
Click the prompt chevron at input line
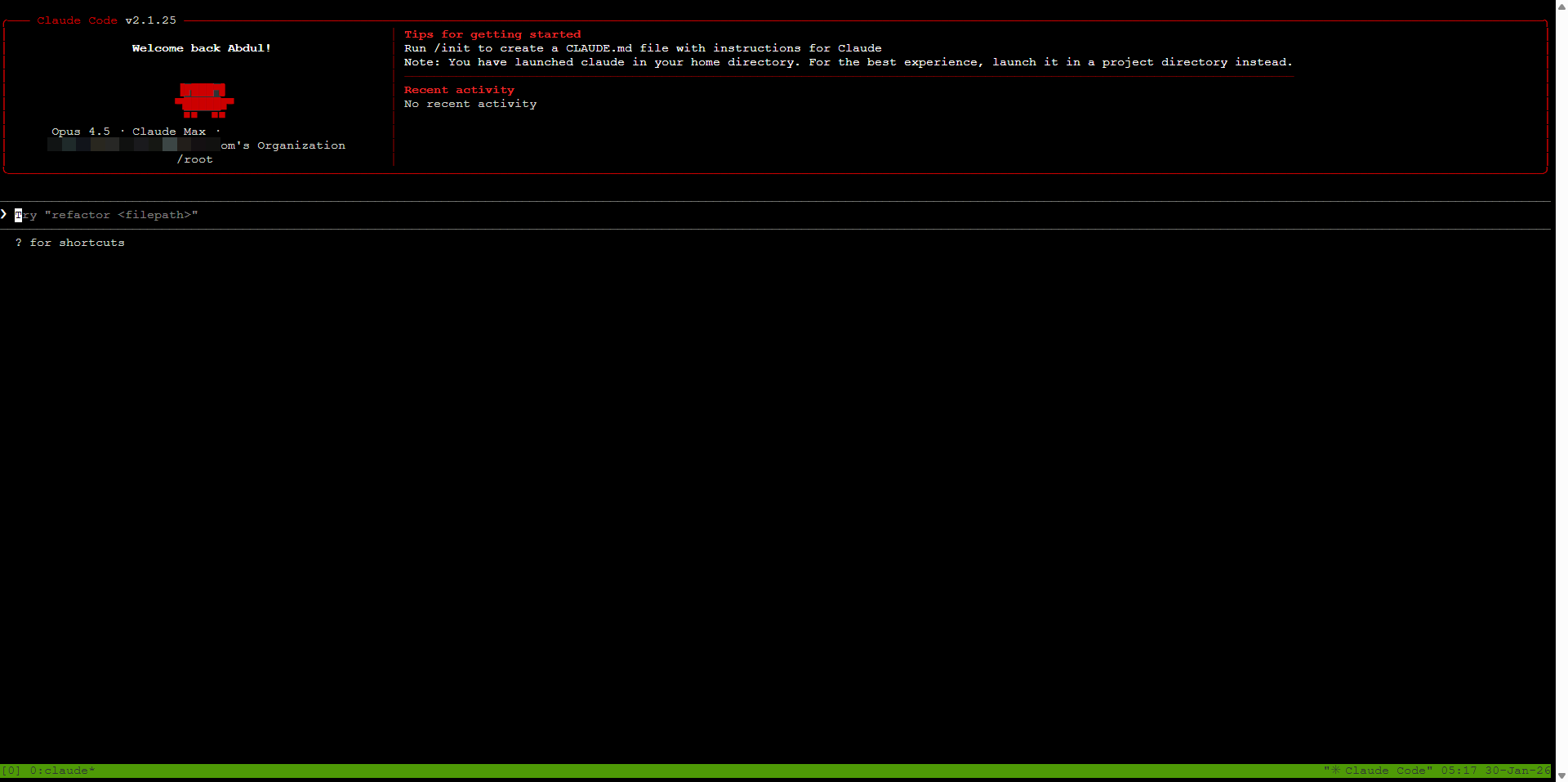[x=4, y=214]
